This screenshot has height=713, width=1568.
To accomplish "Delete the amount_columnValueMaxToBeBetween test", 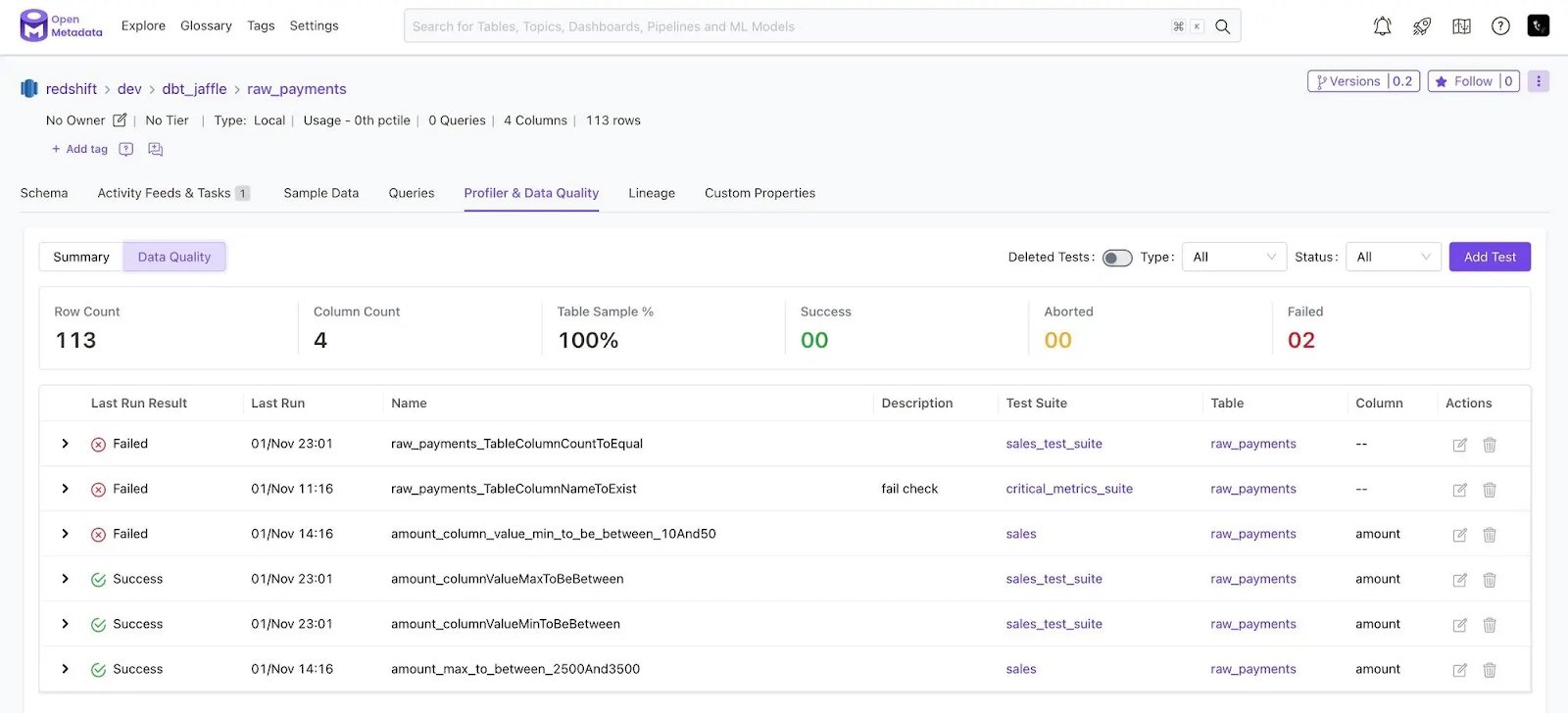I will (1490, 580).
